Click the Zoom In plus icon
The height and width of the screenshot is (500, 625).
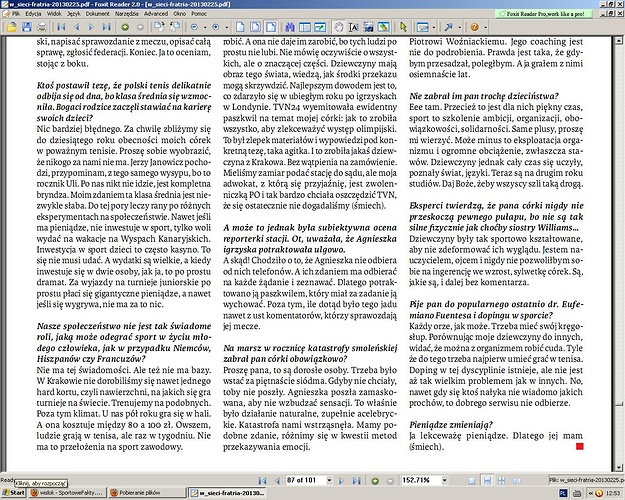(x=216, y=27)
